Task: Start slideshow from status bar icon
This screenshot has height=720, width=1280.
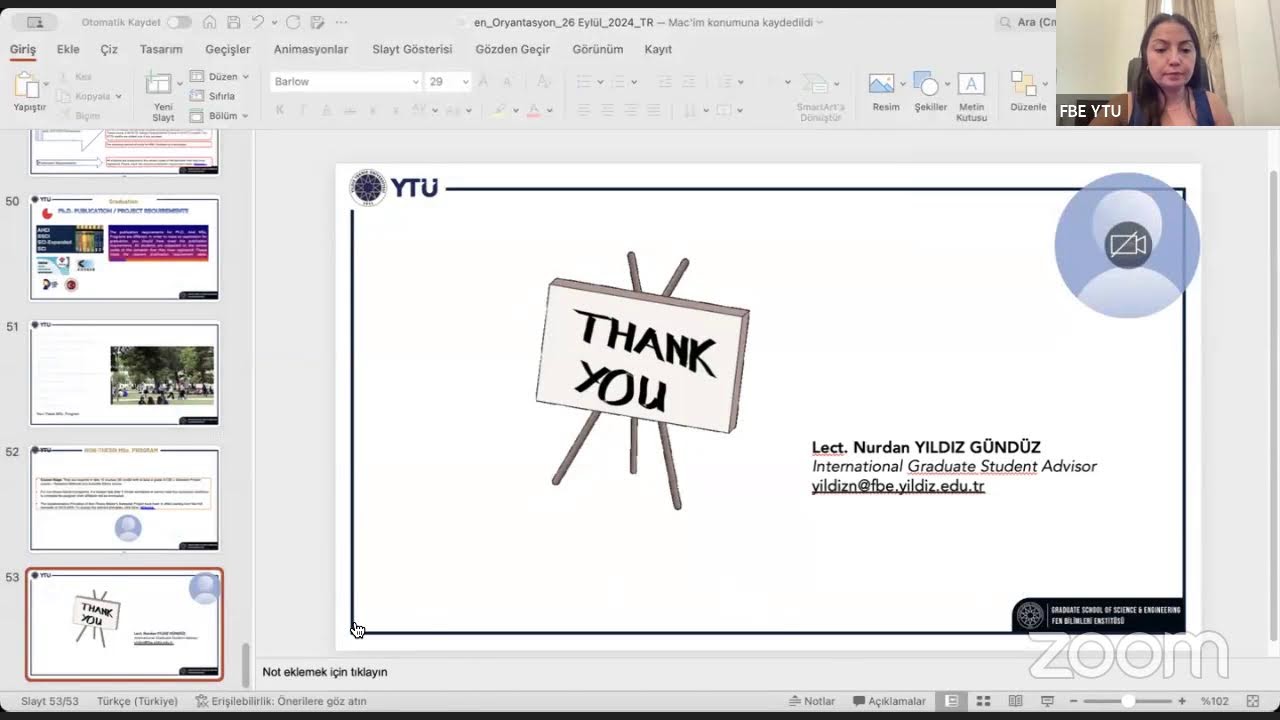Action: coord(1047,701)
